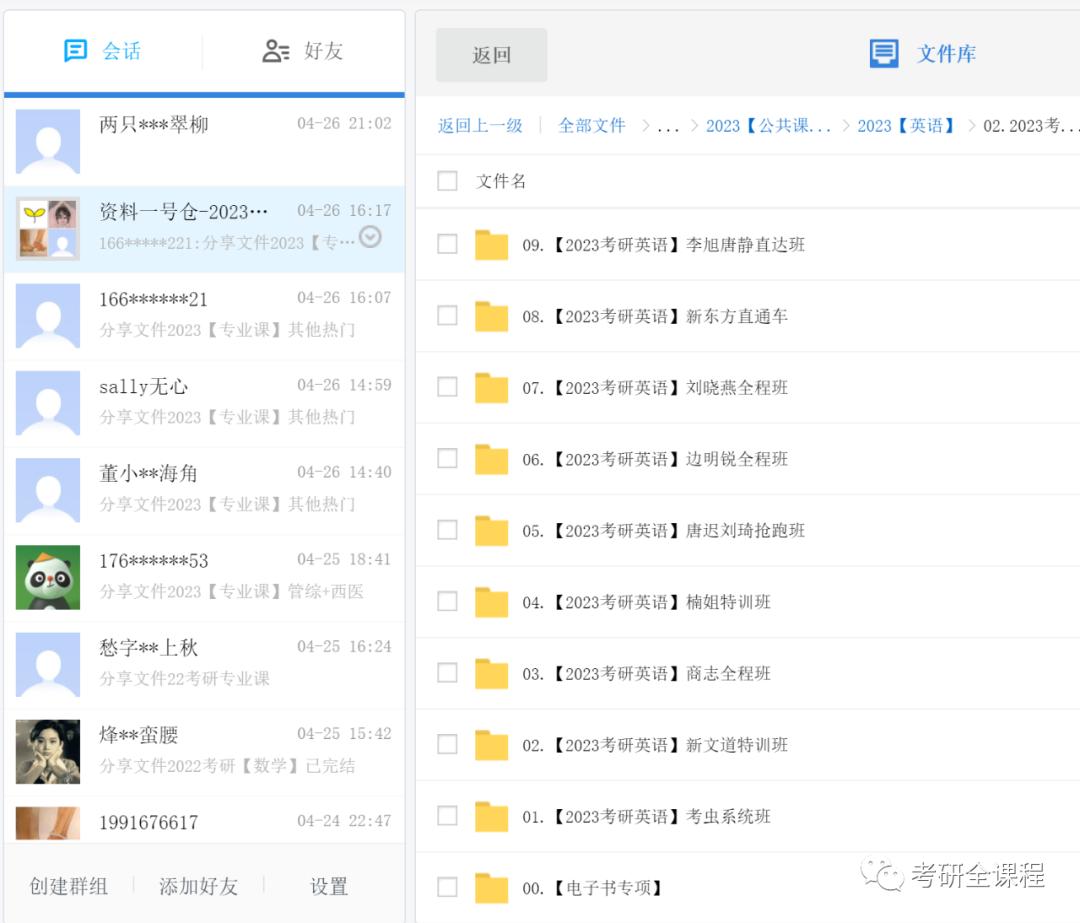Click folder icon of 04. 楠姐特训班

(x=491, y=602)
